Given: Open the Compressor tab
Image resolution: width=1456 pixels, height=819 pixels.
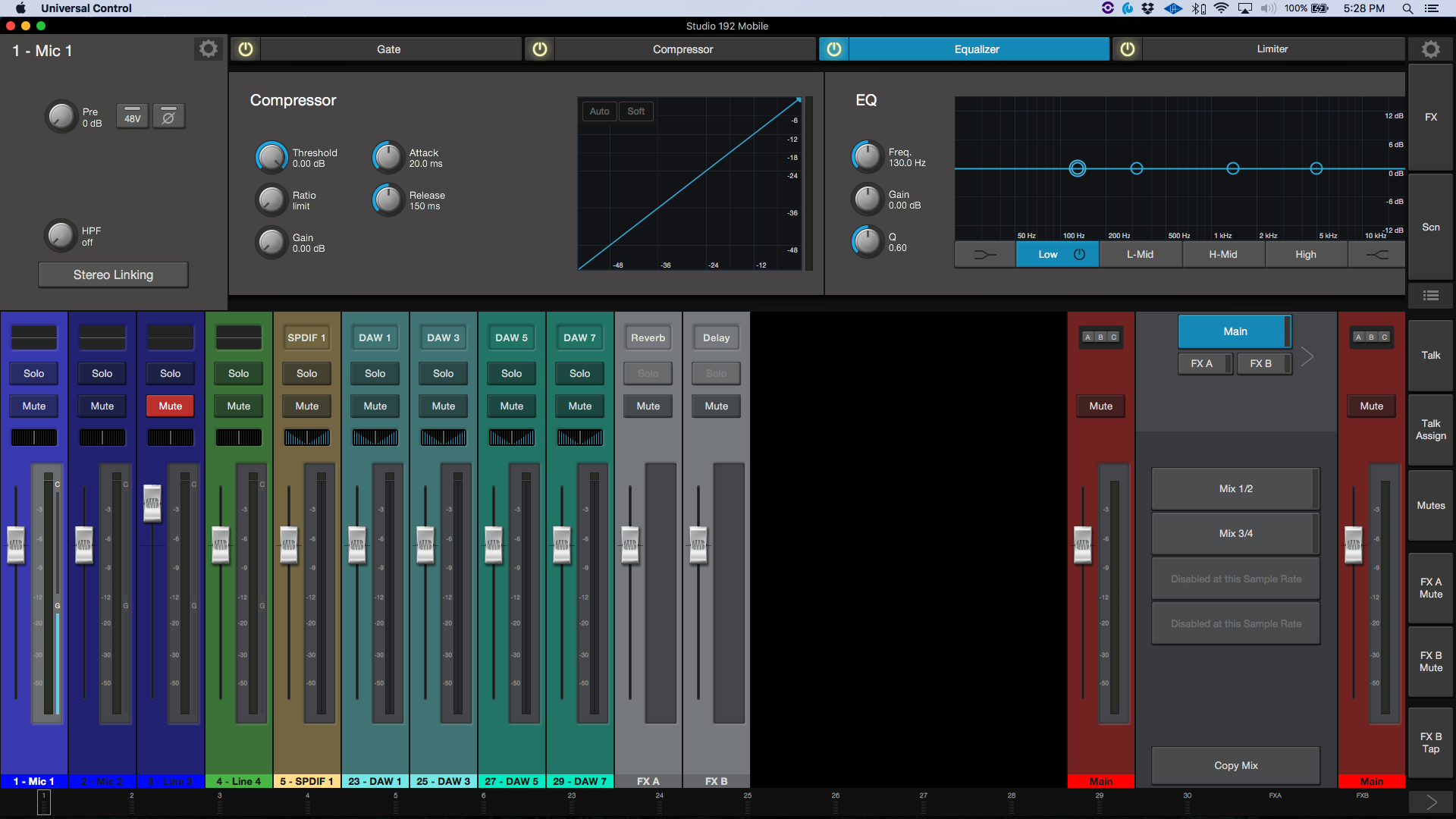Looking at the screenshot, I should point(684,49).
